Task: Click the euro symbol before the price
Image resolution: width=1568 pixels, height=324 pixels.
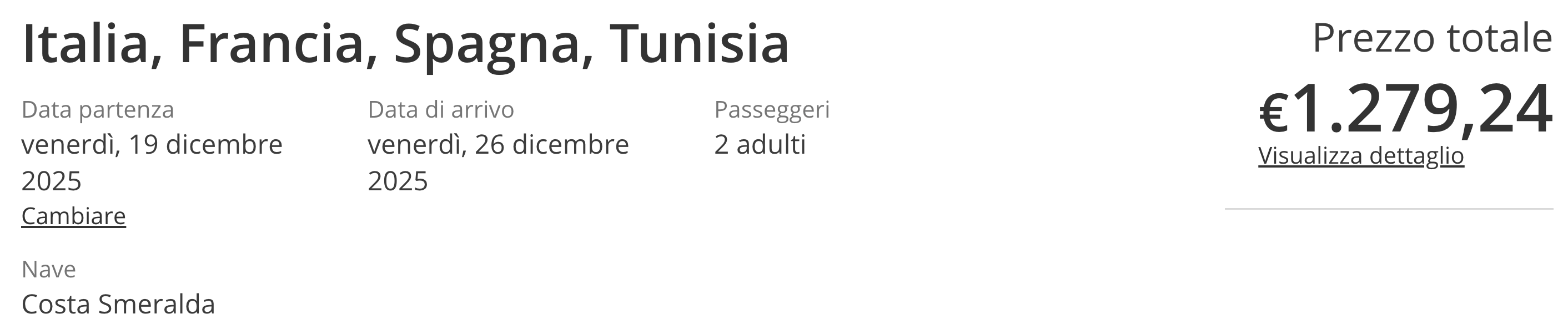Action: pyautogui.click(x=1273, y=113)
